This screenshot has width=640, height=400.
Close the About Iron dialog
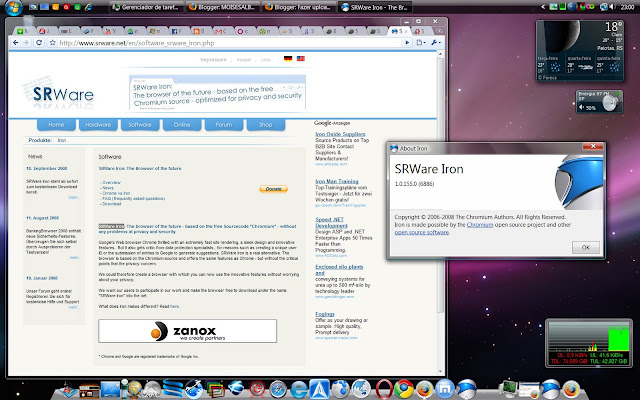click(593, 146)
